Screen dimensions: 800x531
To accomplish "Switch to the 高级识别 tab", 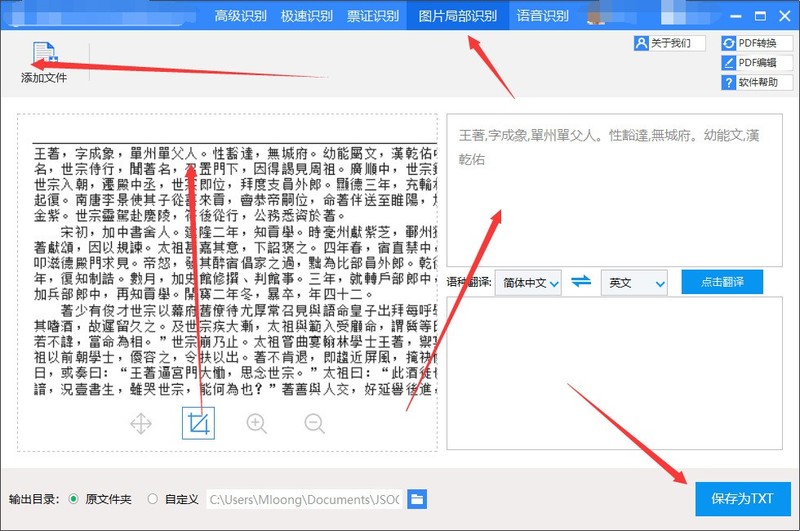I will click(x=240, y=16).
